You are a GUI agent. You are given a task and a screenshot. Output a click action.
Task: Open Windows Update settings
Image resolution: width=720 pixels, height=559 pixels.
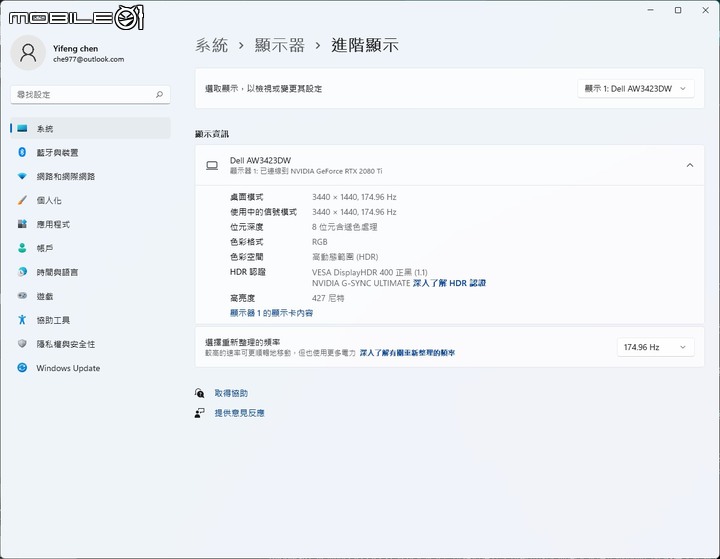point(90,367)
